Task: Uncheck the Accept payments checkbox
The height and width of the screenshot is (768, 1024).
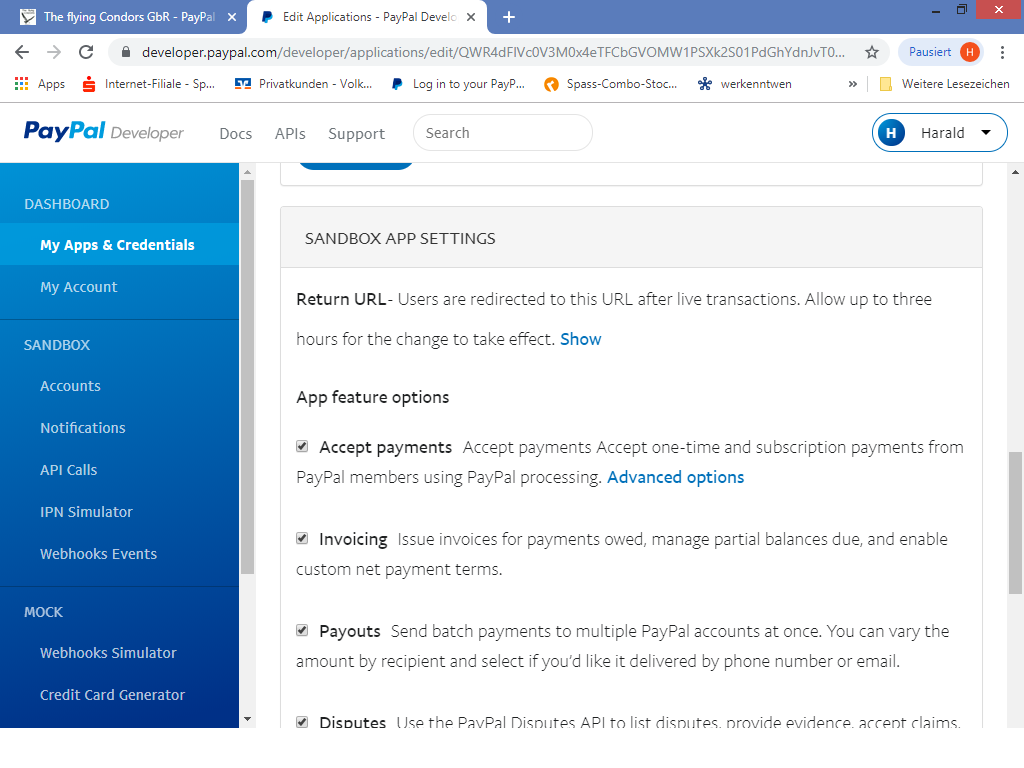Action: tap(302, 447)
